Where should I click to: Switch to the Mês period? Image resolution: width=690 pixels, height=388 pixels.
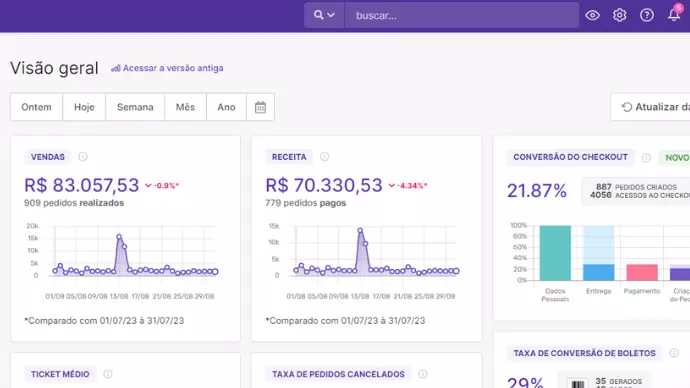tap(185, 107)
